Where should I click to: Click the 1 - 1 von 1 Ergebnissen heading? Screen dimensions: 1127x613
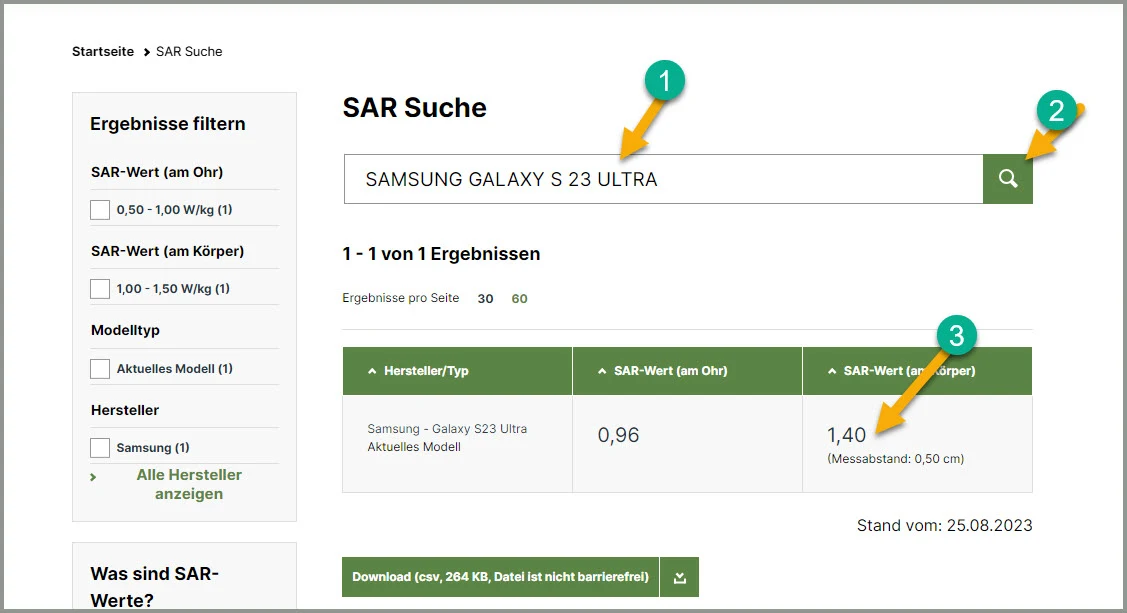tap(441, 254)
